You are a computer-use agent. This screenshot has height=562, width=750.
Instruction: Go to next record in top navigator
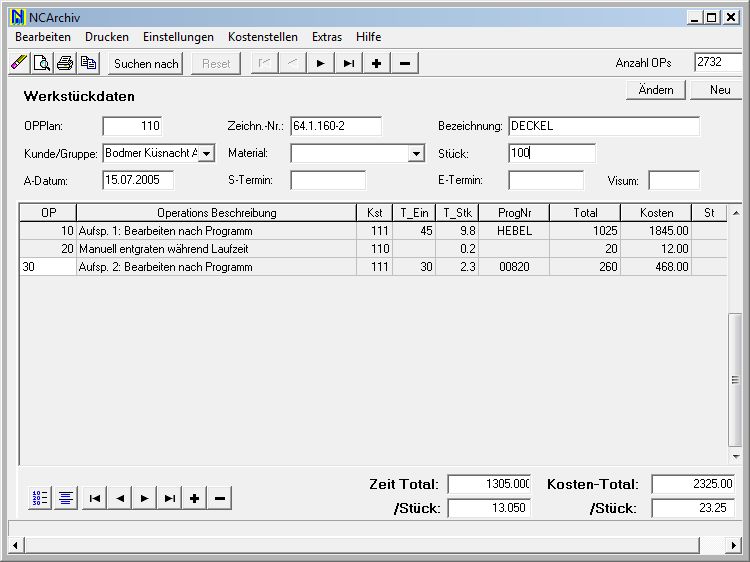click(x=320, y=63)
